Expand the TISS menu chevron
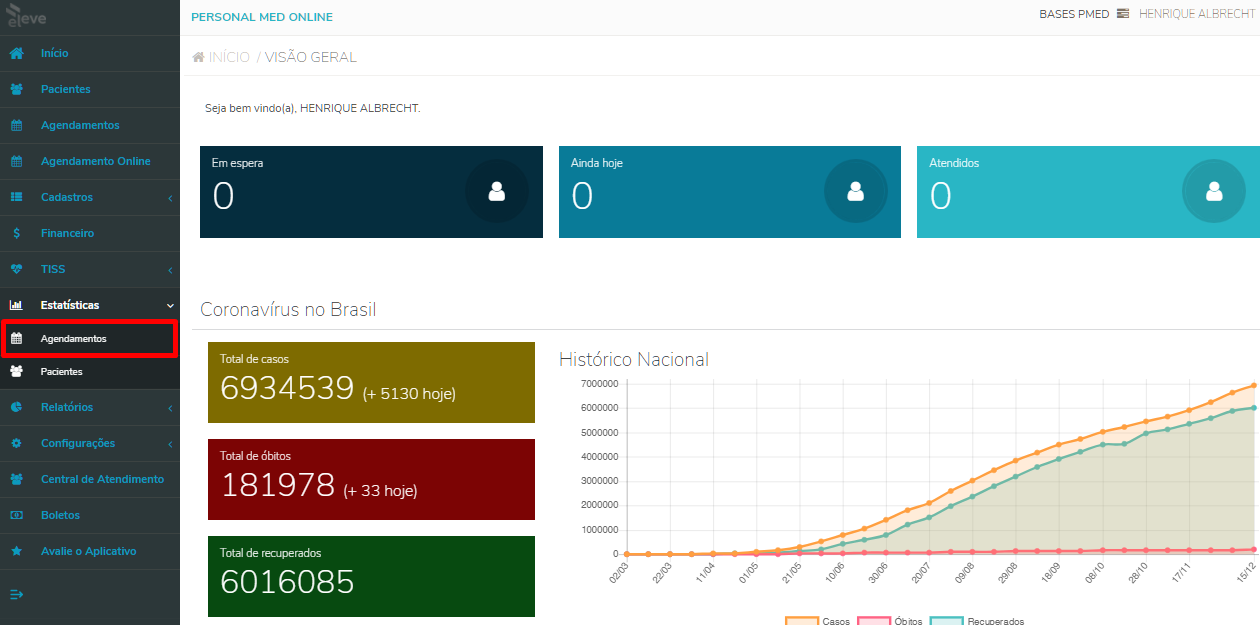 [x=170, y=270]
